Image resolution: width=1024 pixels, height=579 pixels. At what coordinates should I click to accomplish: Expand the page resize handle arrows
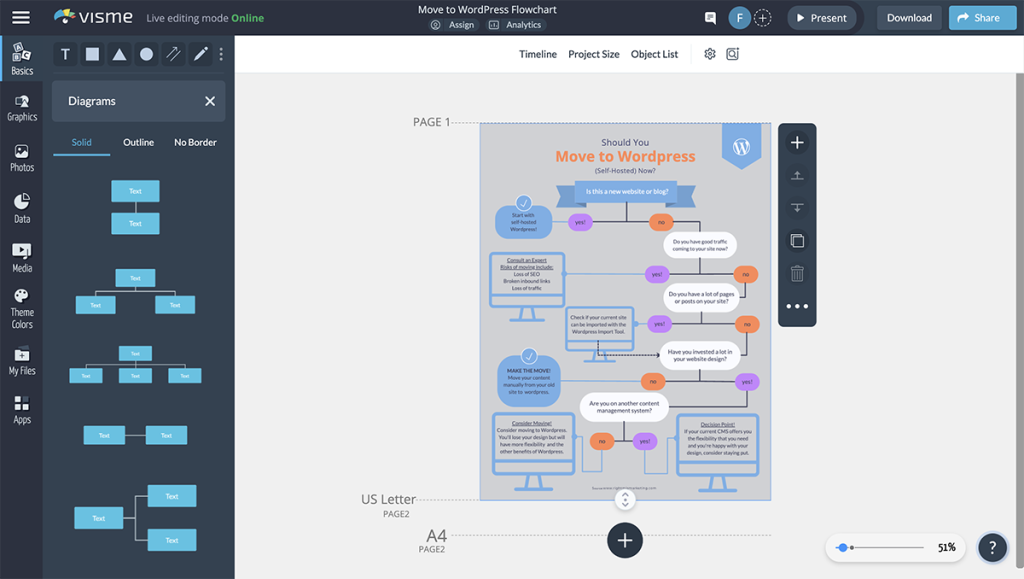[x=625, y=500]
